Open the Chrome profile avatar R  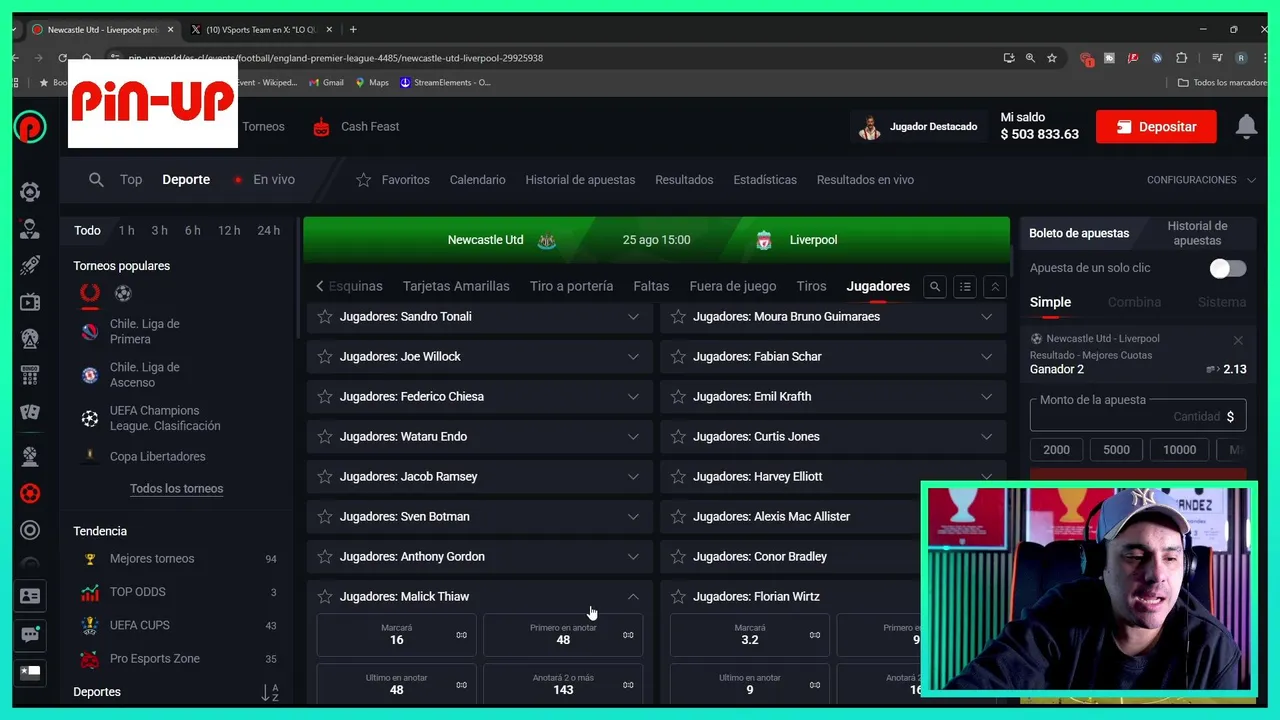[1241, 58]
